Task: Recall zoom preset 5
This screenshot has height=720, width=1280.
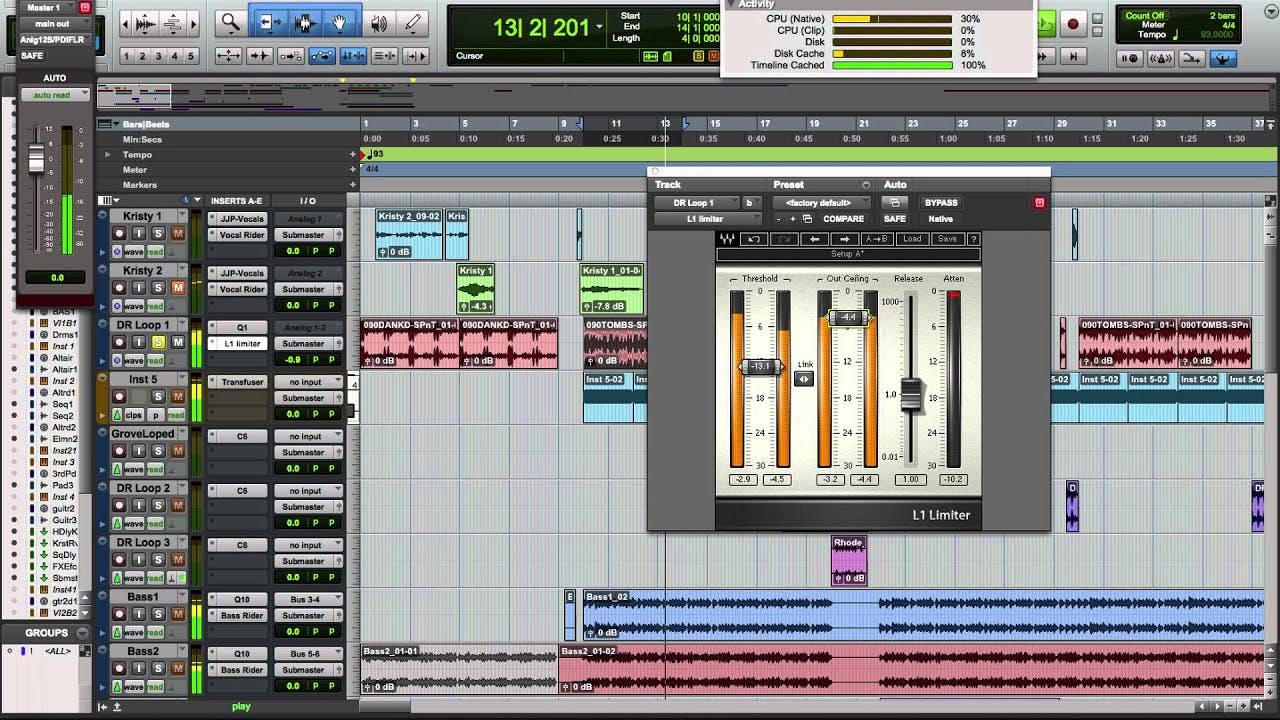Action: tap(189, 56)
